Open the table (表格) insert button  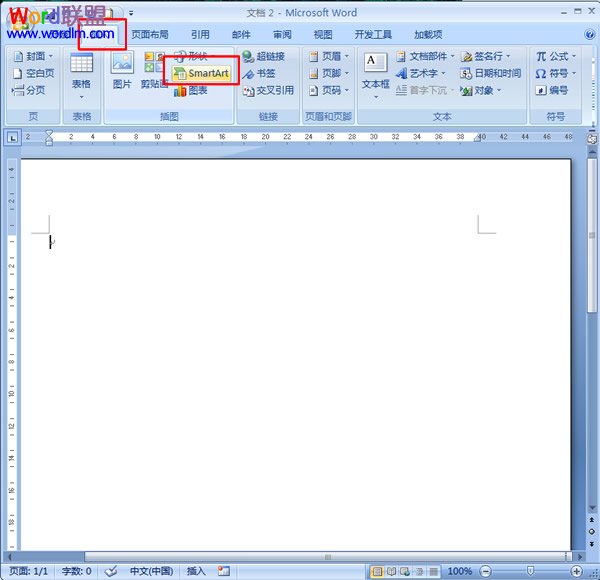(82, 76)
